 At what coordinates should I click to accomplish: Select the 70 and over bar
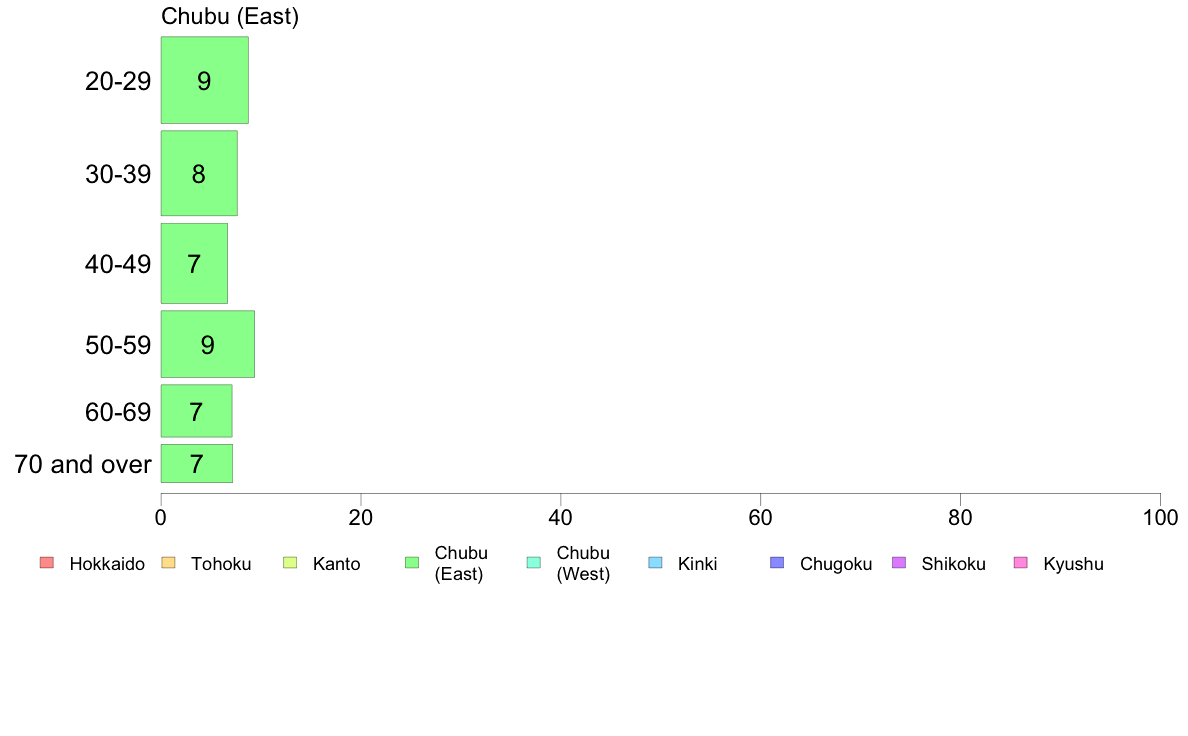pos(197,464)
